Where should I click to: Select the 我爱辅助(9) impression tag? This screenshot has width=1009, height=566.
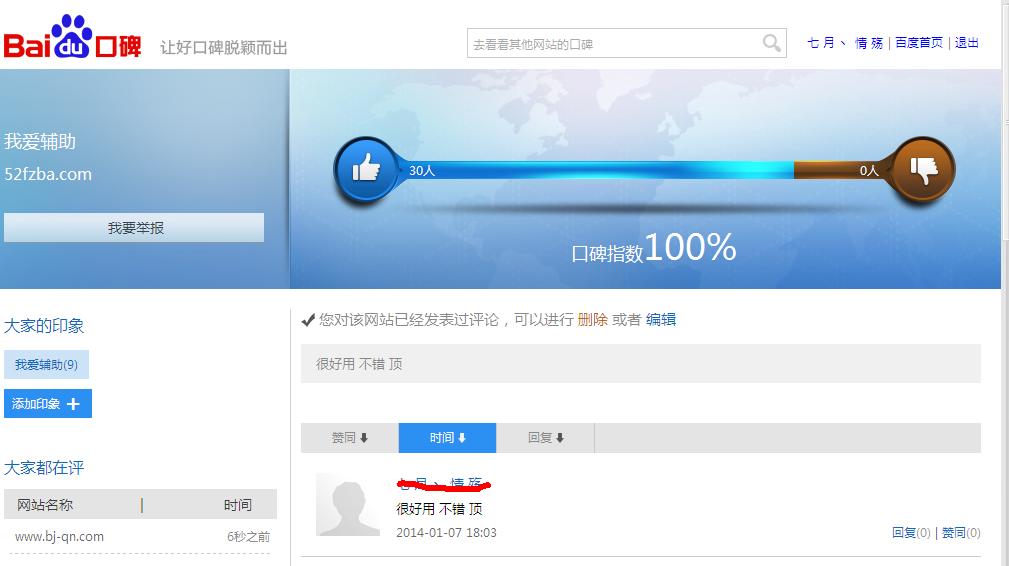pyautogui.click(x=46, y=365)
